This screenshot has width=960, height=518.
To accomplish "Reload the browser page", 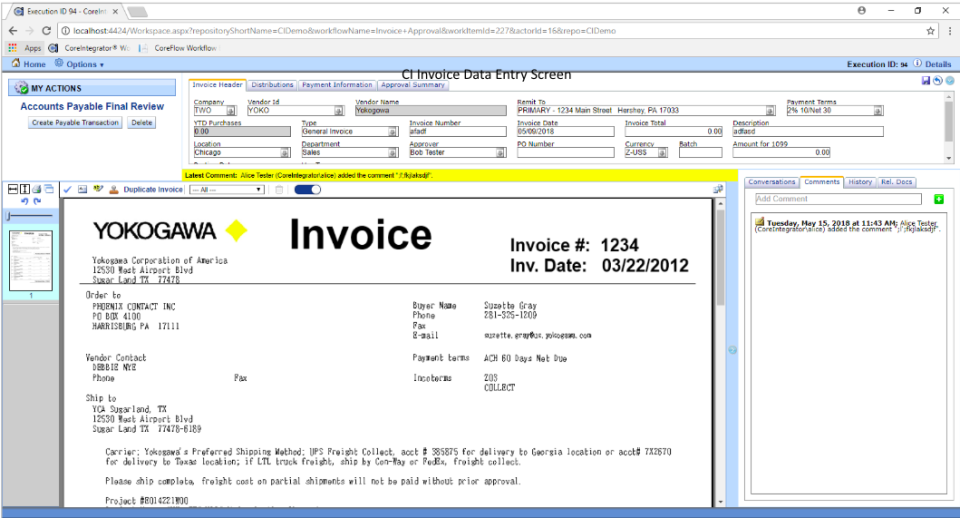I will pyautogui.click(x=46, y=31).
